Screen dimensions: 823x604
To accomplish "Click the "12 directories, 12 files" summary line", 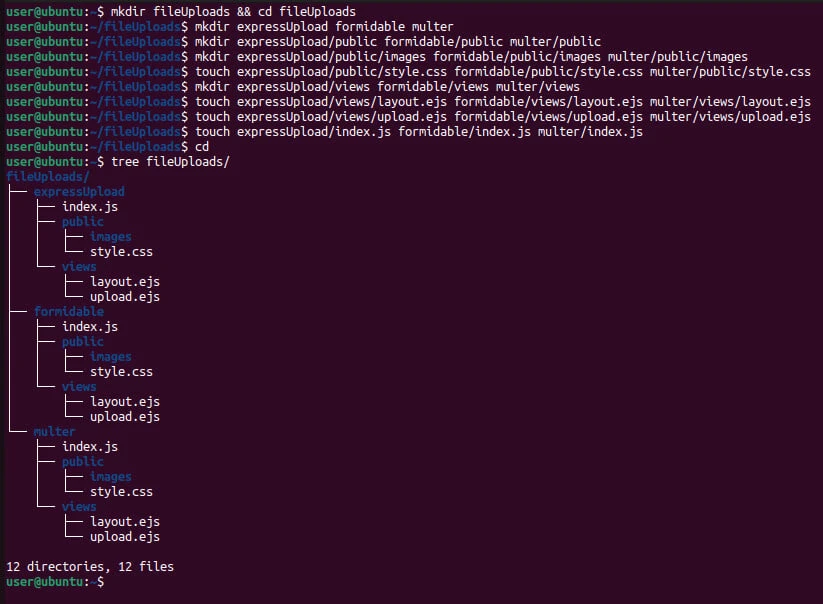I will coord(89,566).
